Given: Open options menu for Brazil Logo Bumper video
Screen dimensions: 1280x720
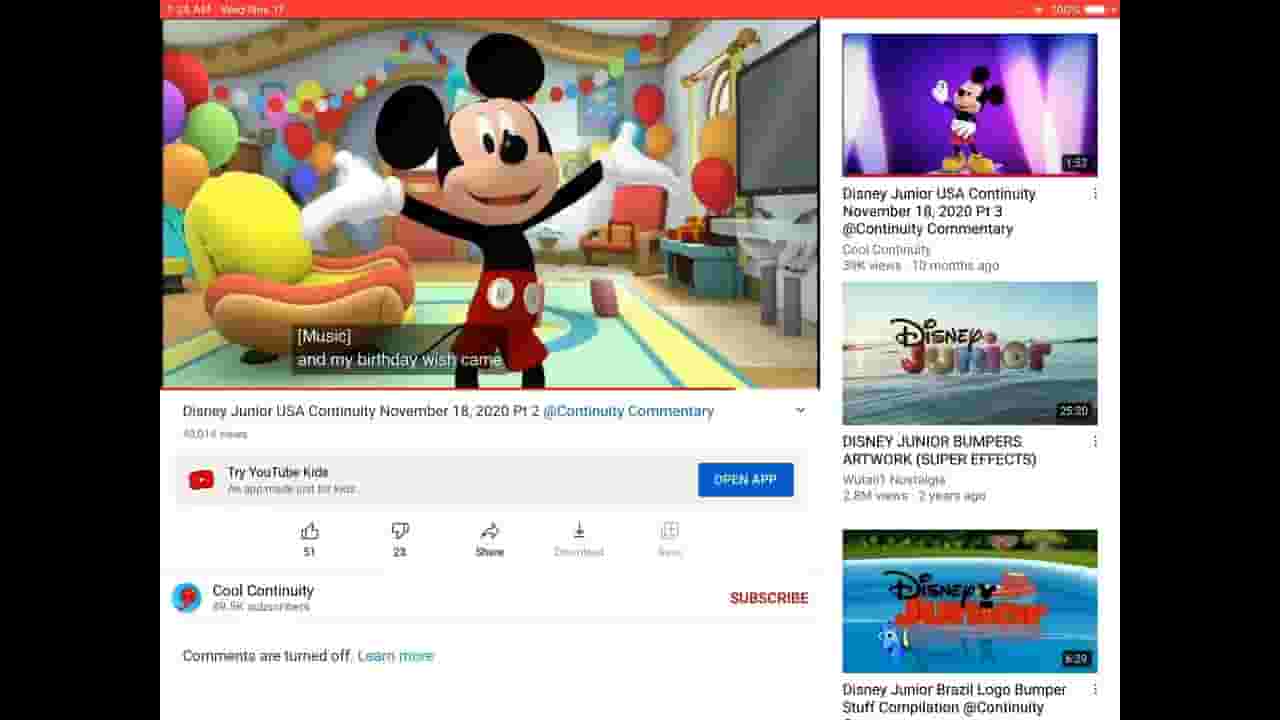Looking at the screenshot, I should (x=1095, y=690).
